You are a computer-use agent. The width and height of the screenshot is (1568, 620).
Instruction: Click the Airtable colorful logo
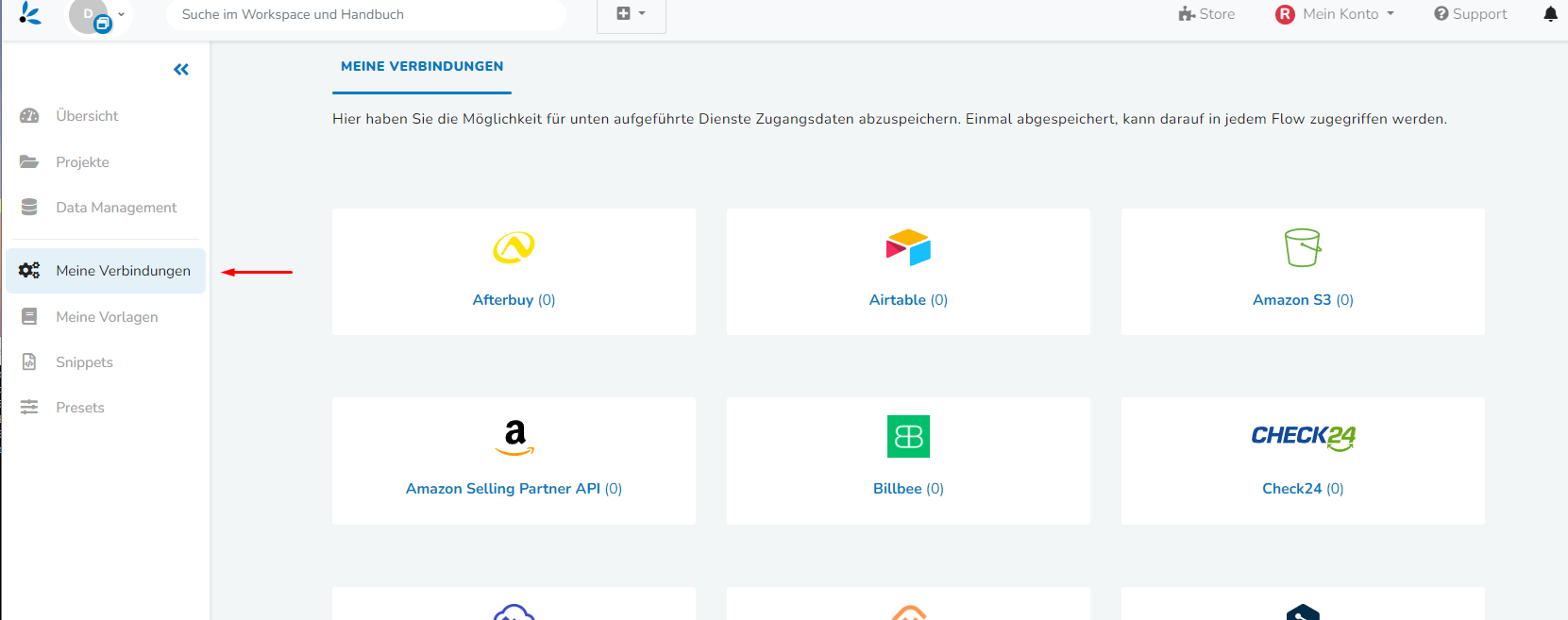908,247
